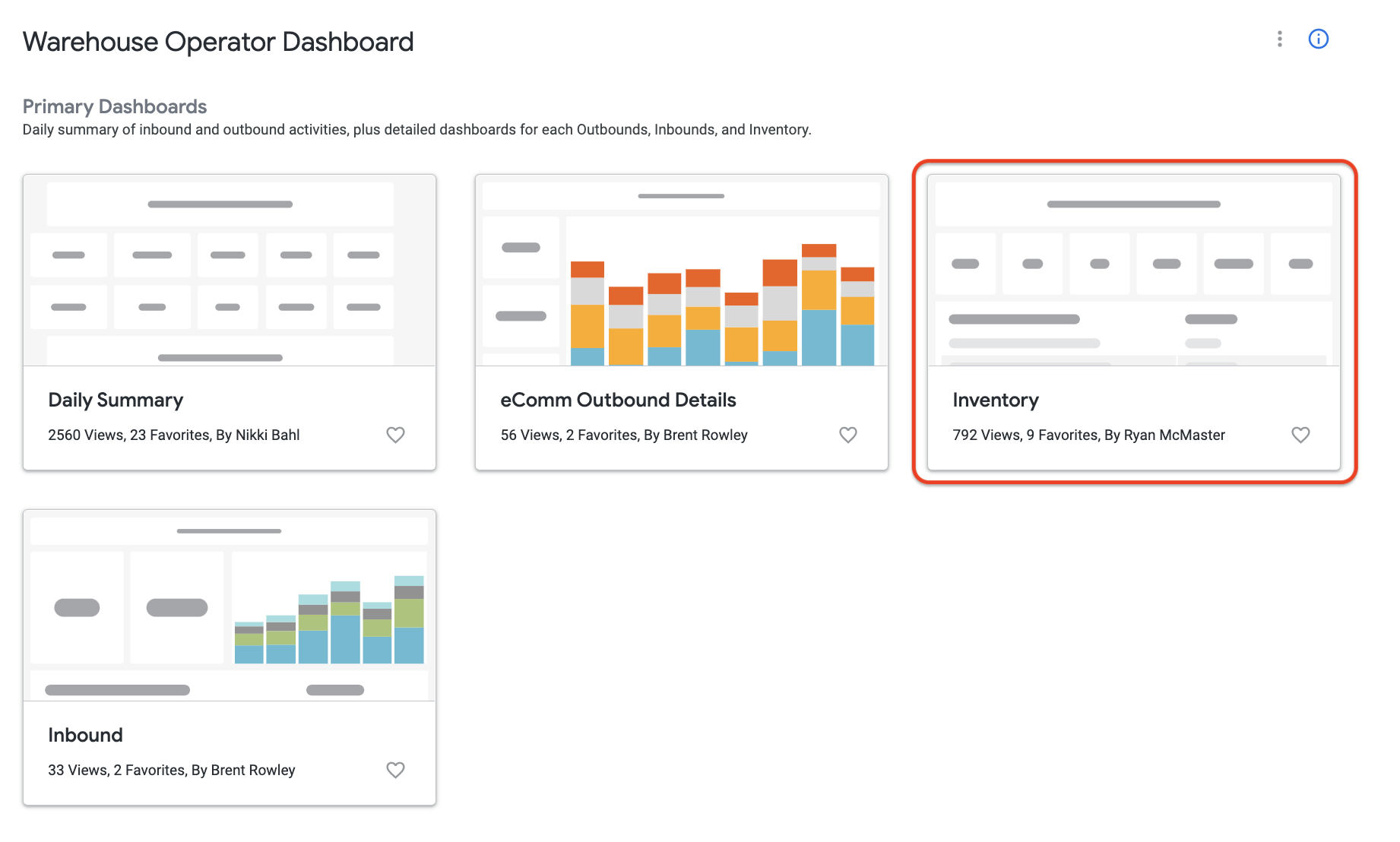
Task: Click '2560 Views, 23 Favorites, By Nikki Bahl' text
Action: [x=173, y=435]
